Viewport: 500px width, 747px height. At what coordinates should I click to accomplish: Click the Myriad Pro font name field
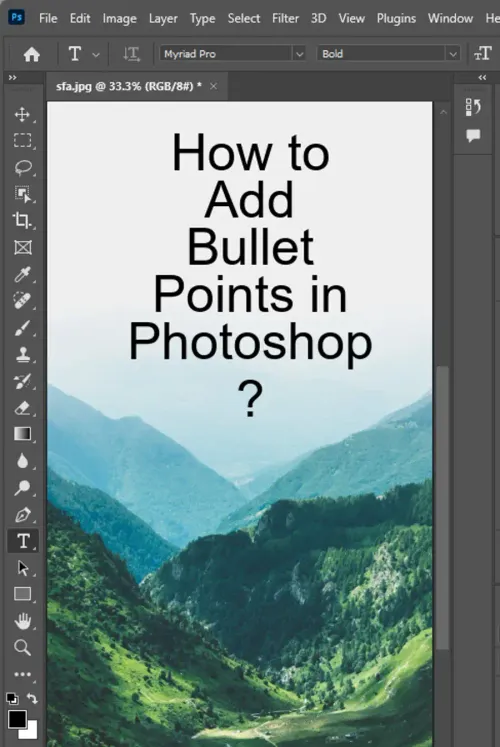226,54
